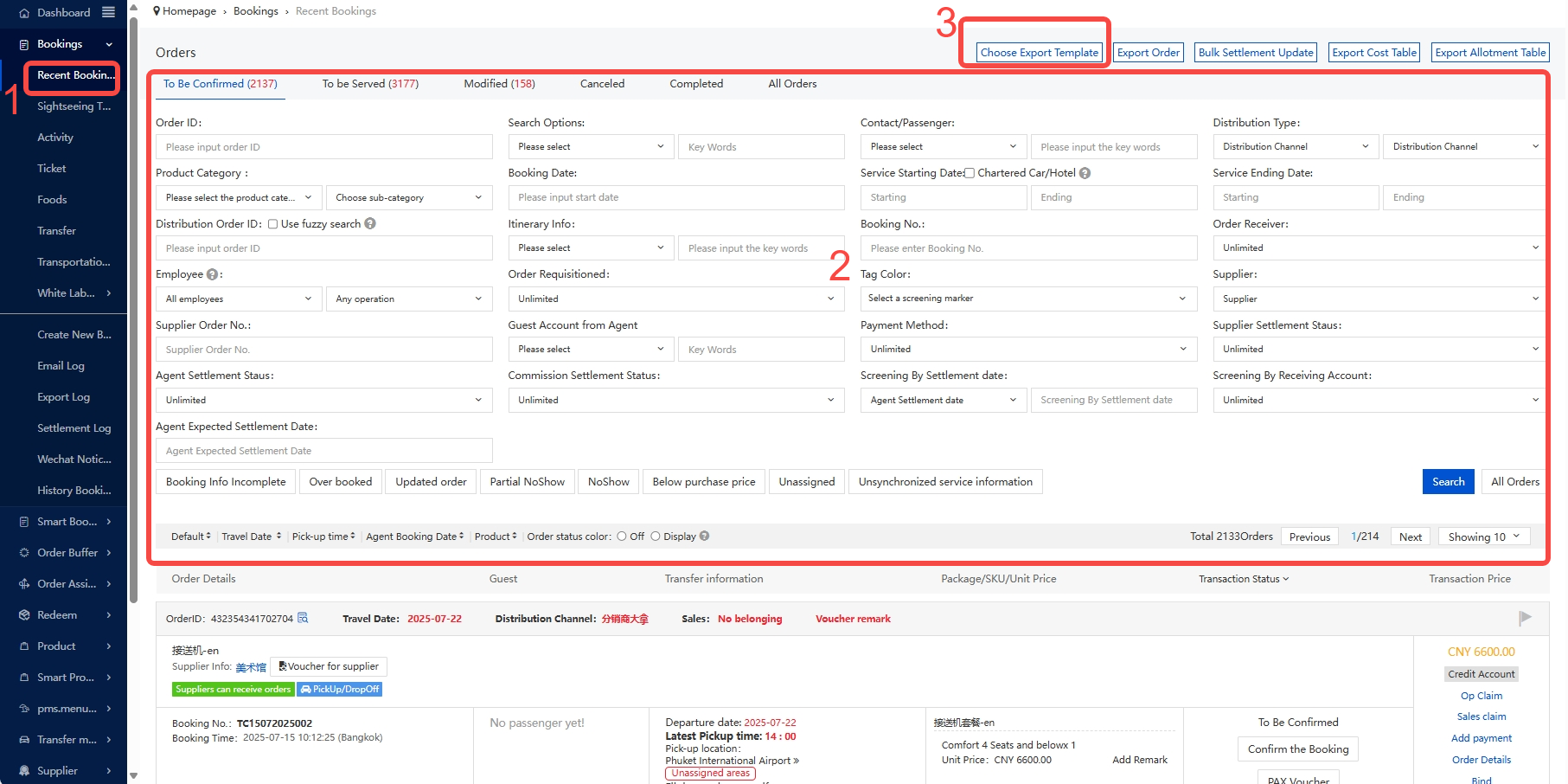Screen dimensions: 1568x784
Task: Click the help icon after Display option
Action: (x=704, y=537)
